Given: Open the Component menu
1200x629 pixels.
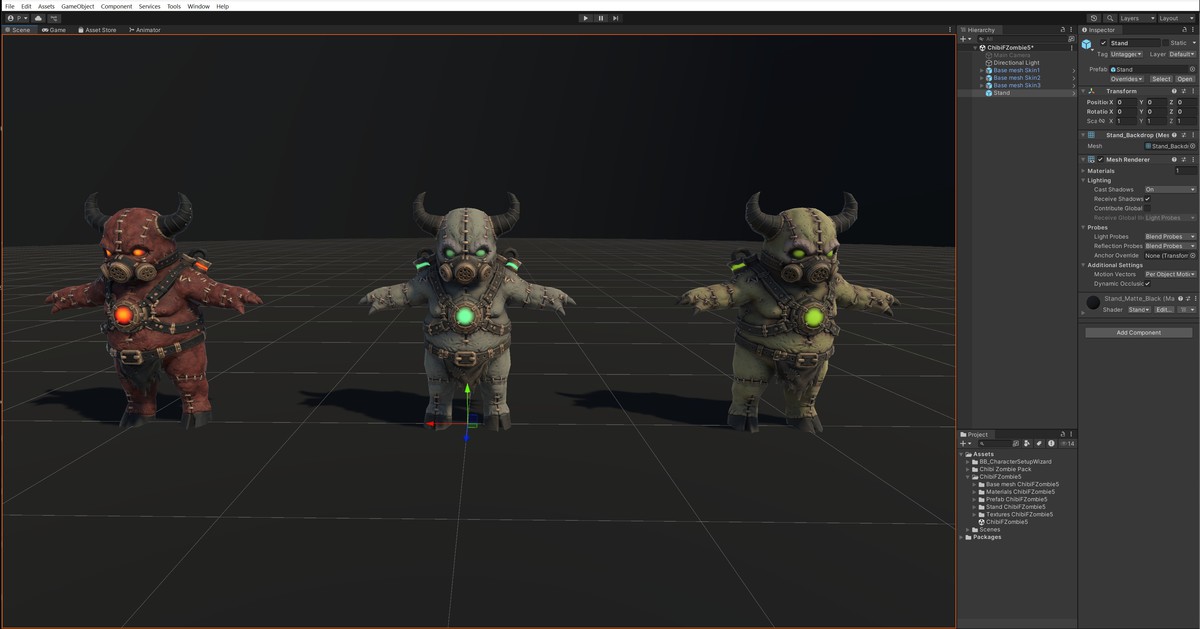Looking at the screenshot, I should coord(116,6).
